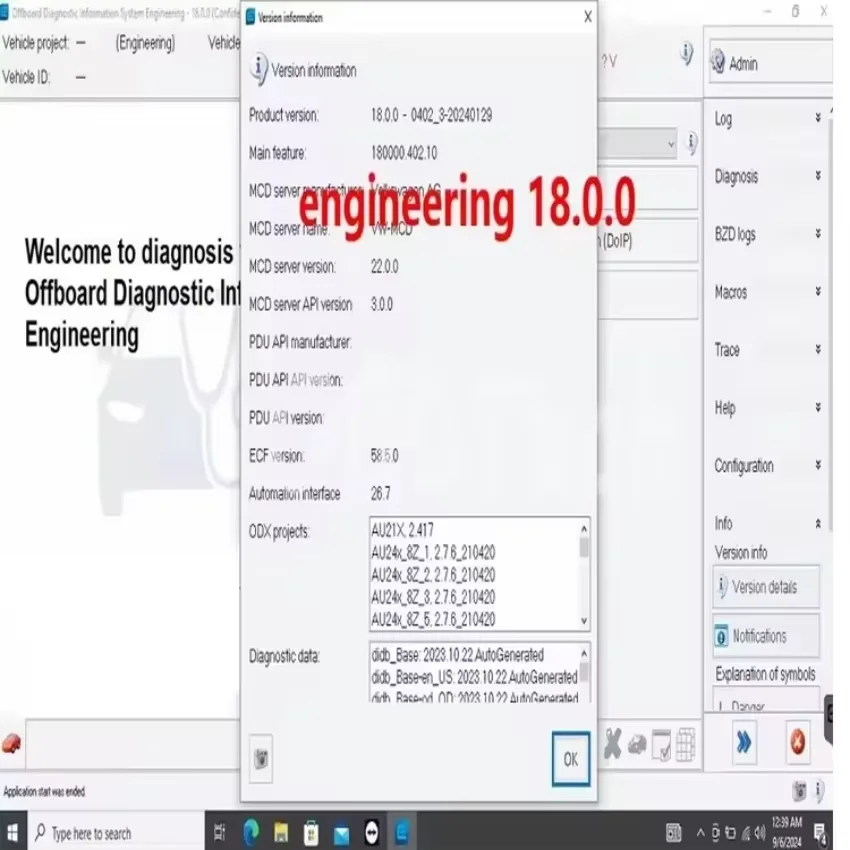Click the checklist window toolbar icon
Image resolution: width=850 pixels, height=850 pixels.
[661, 745]
